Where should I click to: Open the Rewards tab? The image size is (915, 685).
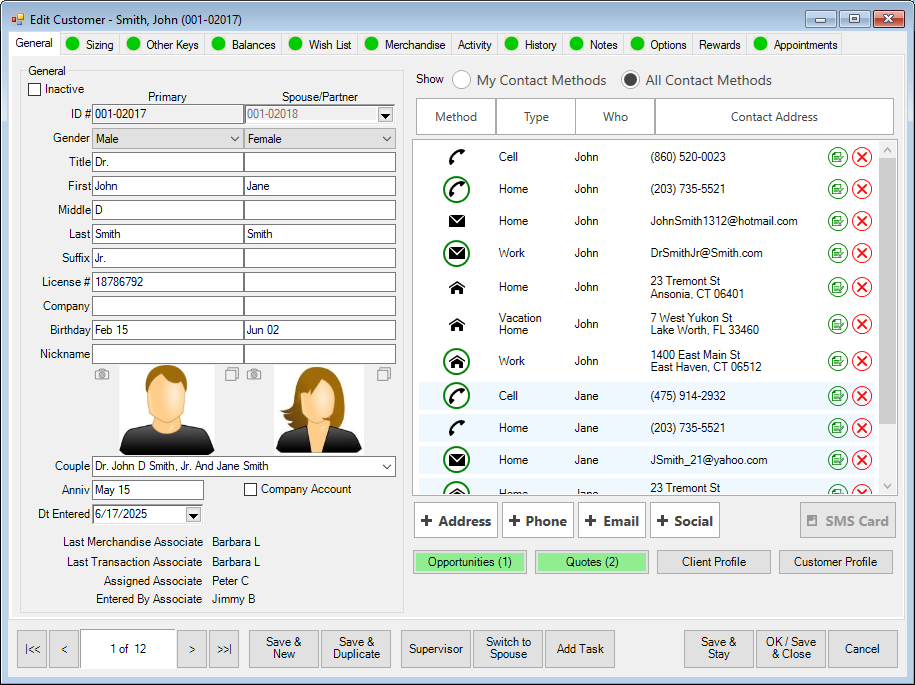[719, 45]
